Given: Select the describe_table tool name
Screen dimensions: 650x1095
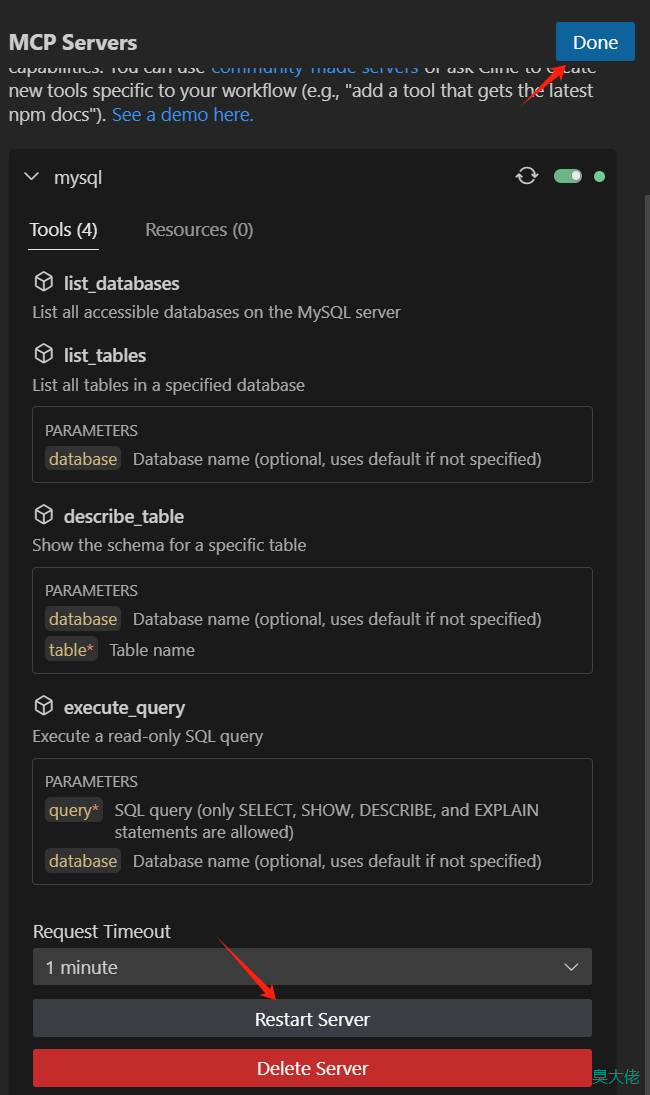Looking at the screenshot, I should (124, 517).
